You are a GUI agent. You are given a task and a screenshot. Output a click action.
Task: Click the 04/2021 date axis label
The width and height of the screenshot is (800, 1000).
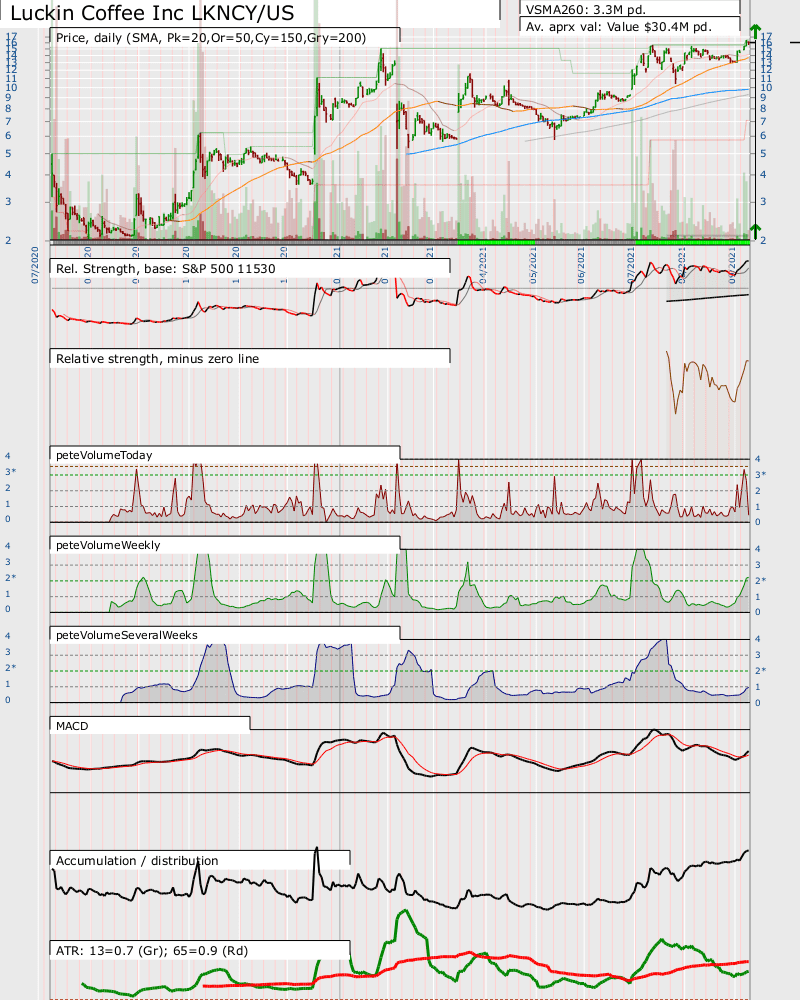483,265
